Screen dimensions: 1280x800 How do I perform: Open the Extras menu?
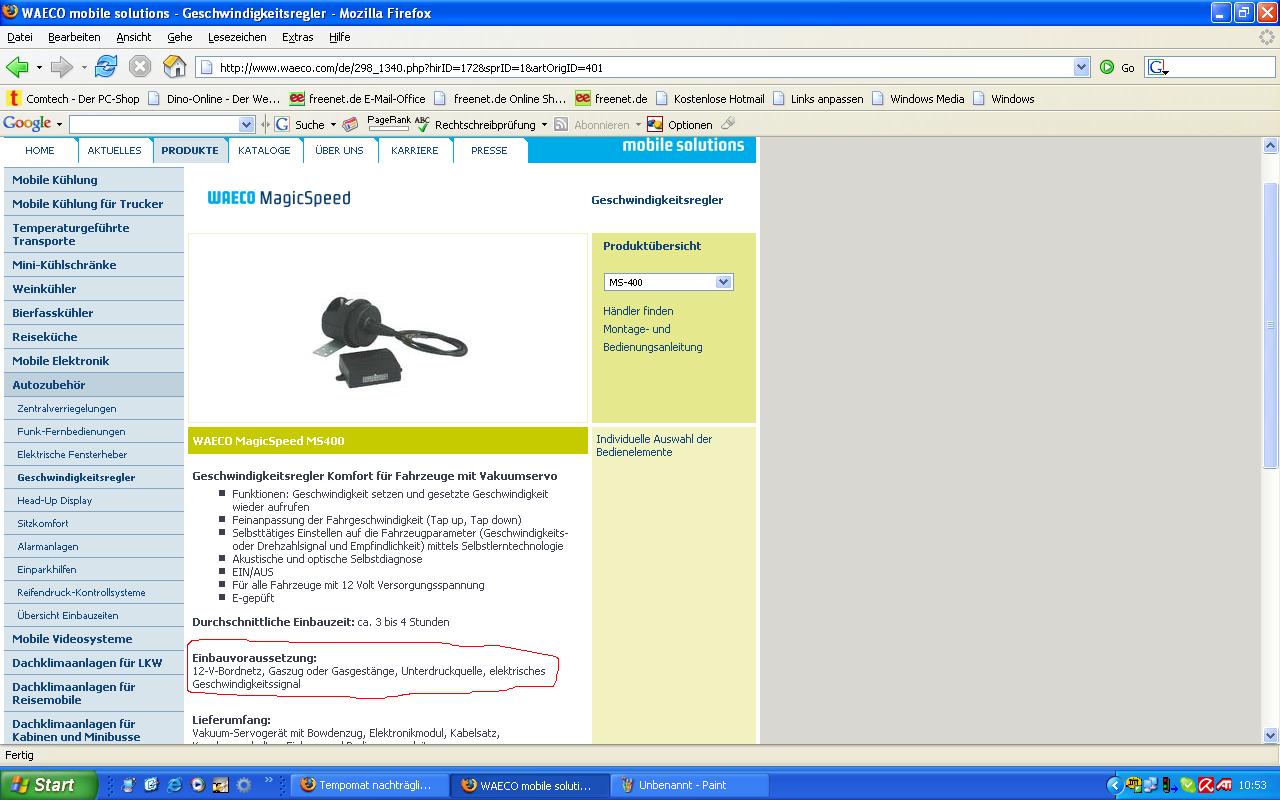tap(297, 37)
